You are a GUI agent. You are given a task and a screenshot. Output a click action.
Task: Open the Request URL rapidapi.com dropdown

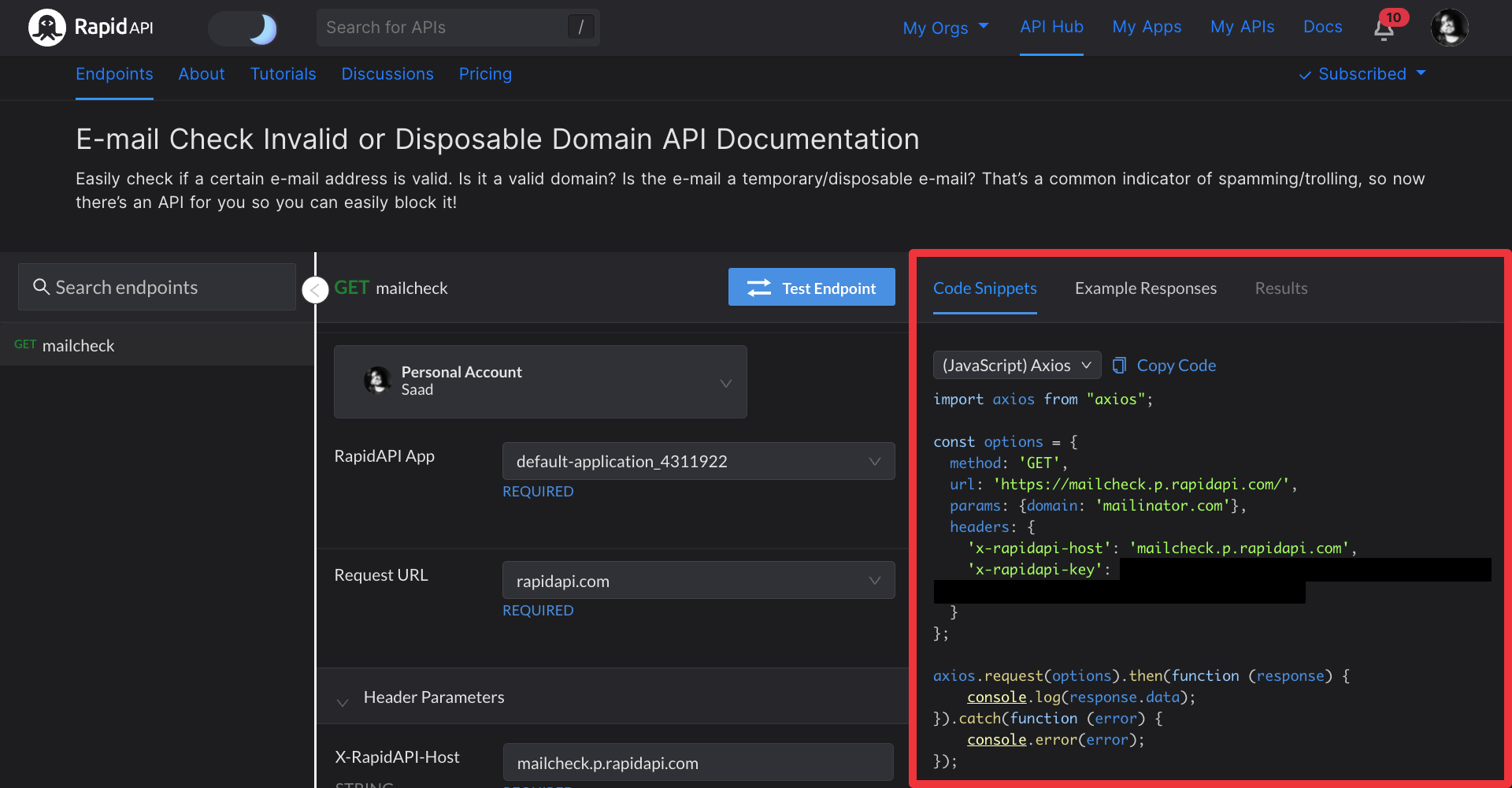(699, 581)
